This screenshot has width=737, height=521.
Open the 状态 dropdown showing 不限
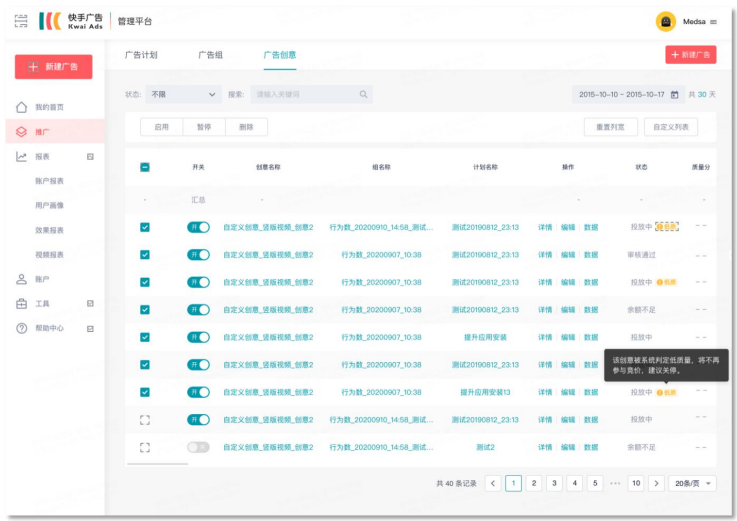[183, 95]
